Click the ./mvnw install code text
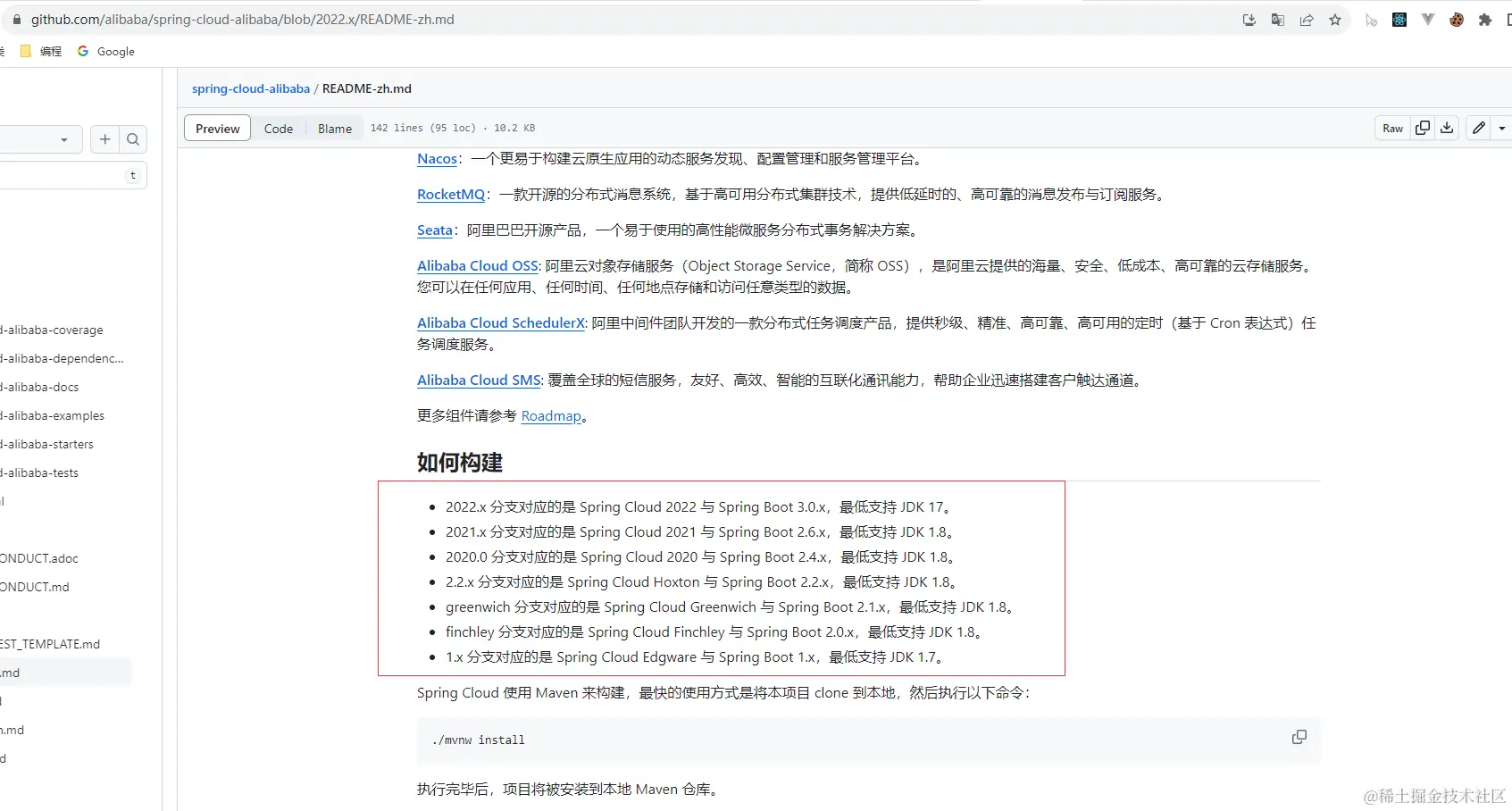 (479, 740)
